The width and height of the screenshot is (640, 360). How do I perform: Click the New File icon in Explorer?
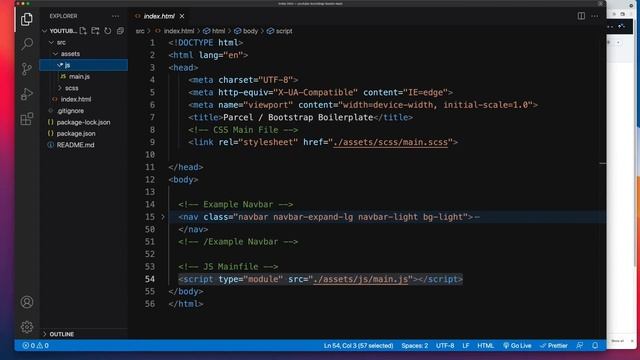click(83, 31)
